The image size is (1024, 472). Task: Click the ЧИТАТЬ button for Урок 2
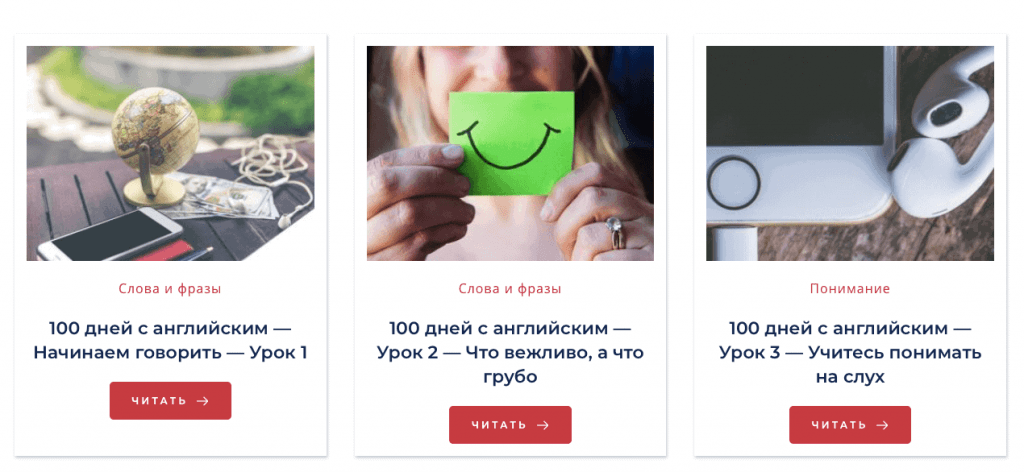point(510,425)
